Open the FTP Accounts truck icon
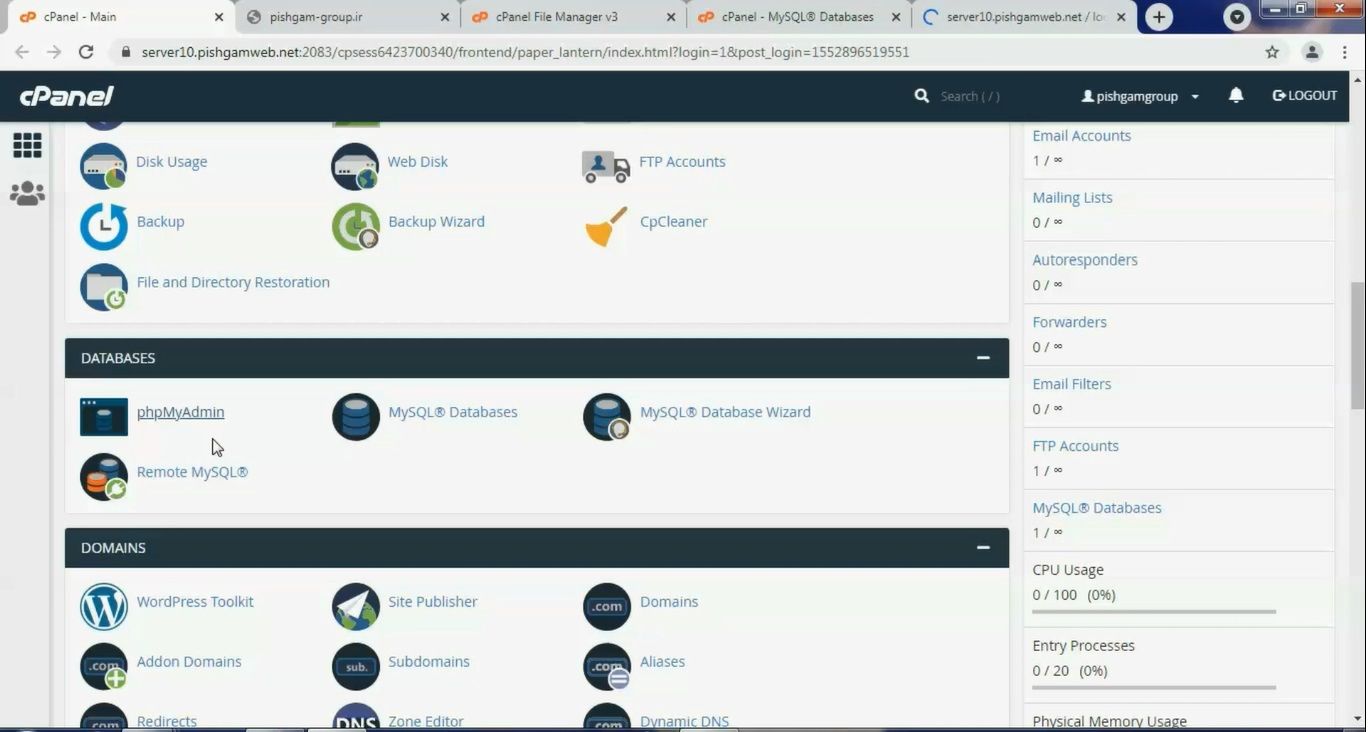This screenshot has height=732, width=1368. point(606,165)
